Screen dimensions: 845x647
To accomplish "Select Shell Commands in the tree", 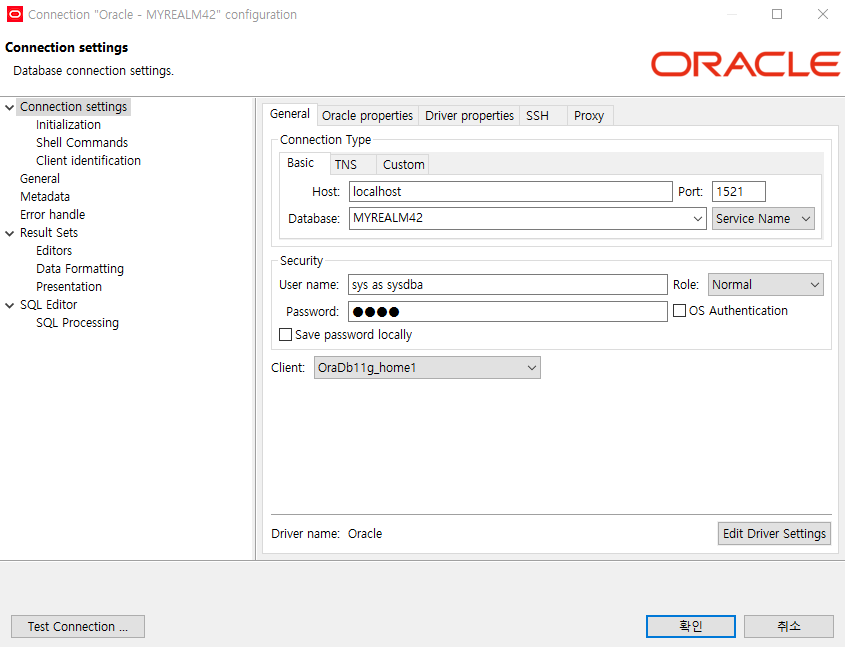I will (x=82, y=143).
